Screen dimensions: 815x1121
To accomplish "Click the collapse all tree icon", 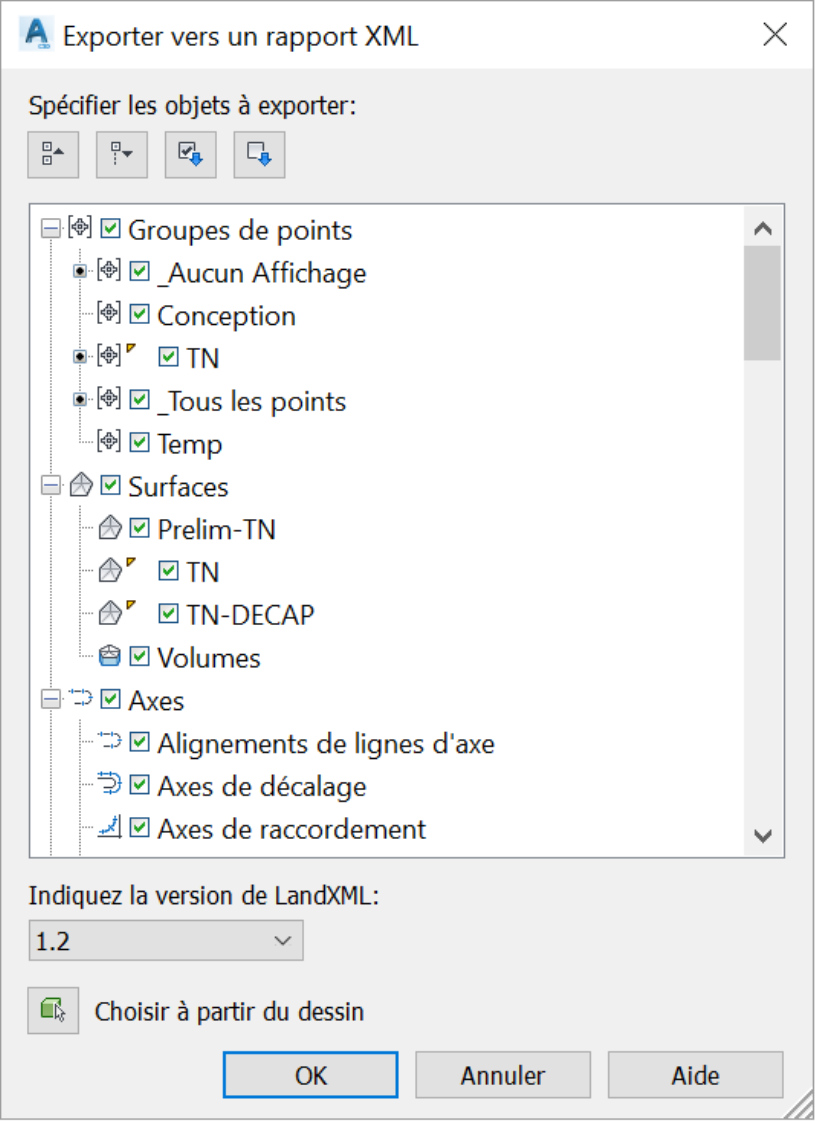I will [x=53, y=154].
